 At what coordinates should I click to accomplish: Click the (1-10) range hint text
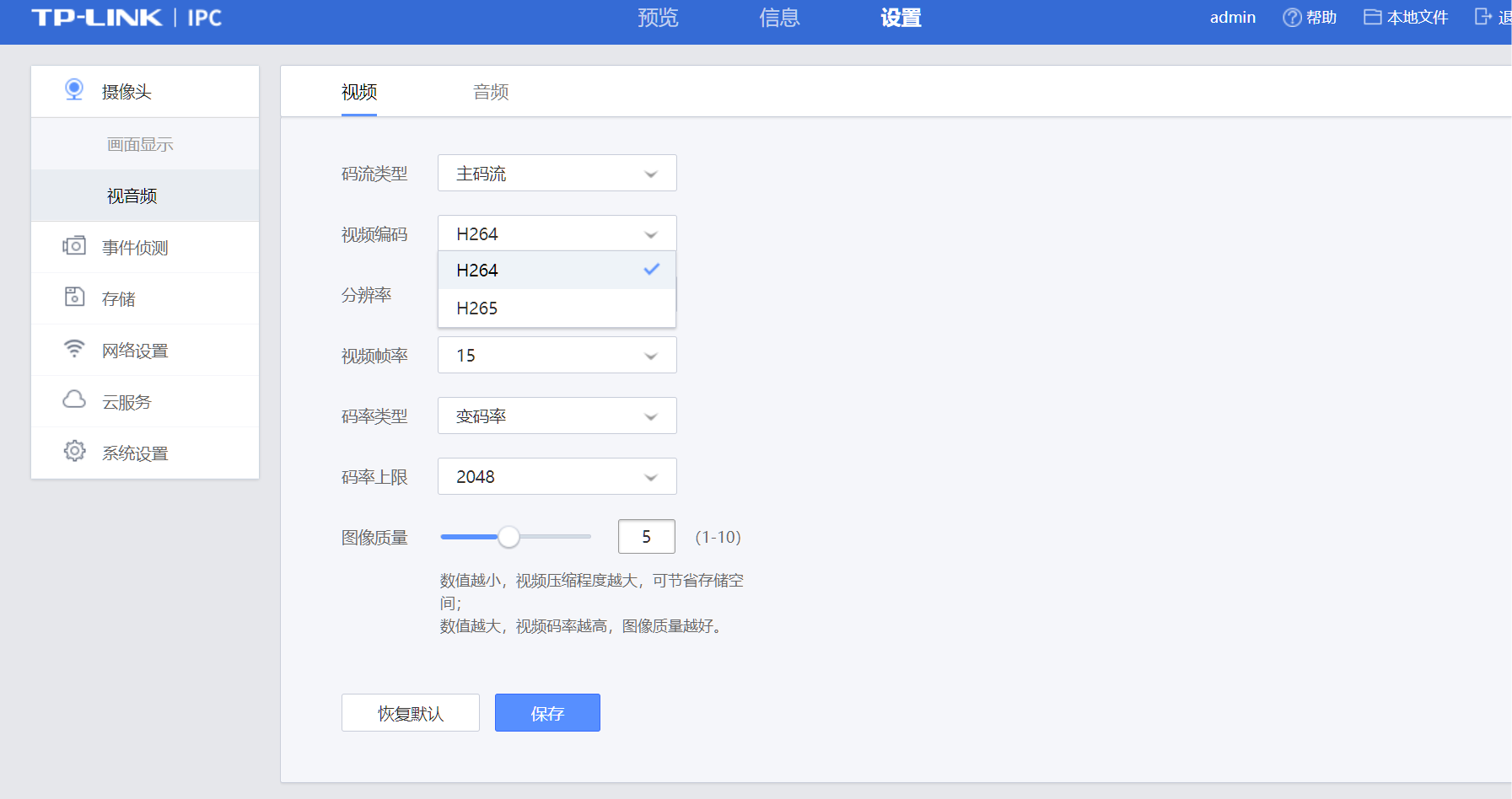718,537
